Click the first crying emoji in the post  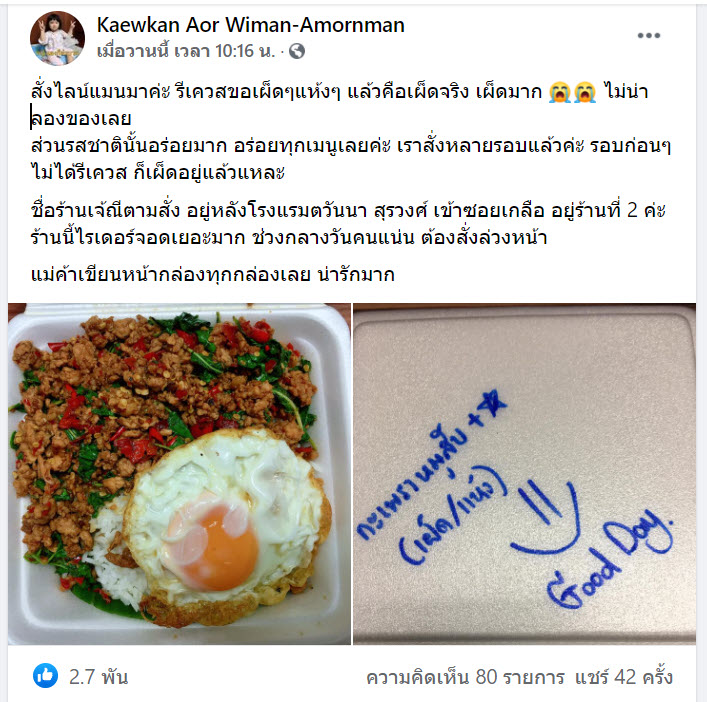click(x=560, y=92)
